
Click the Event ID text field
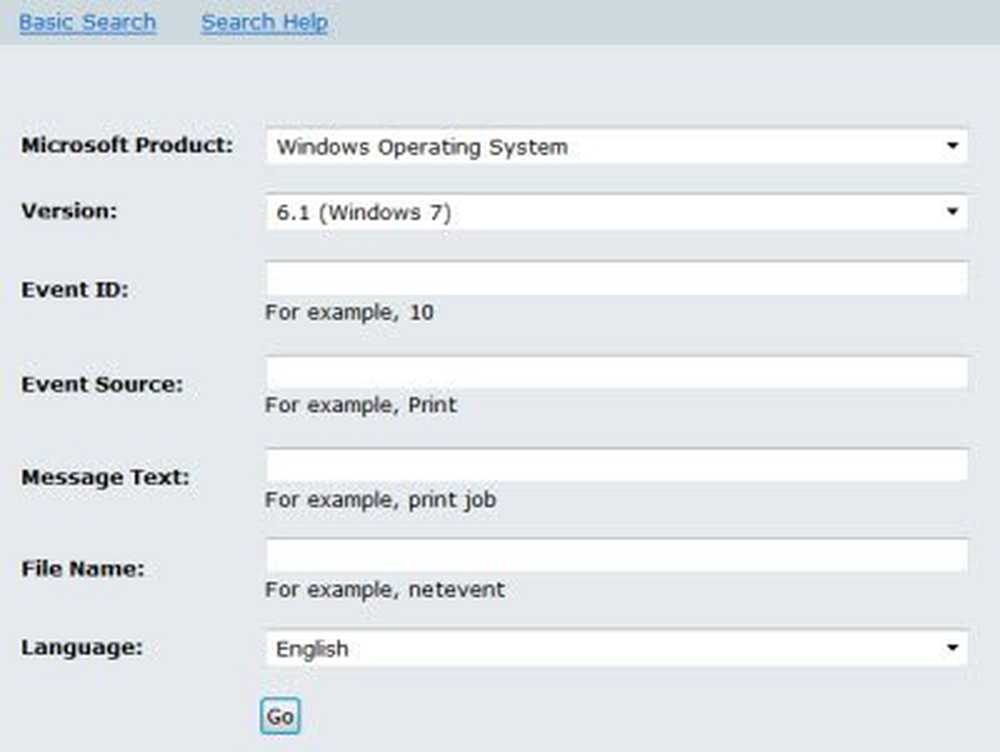(x=616, y=278)
